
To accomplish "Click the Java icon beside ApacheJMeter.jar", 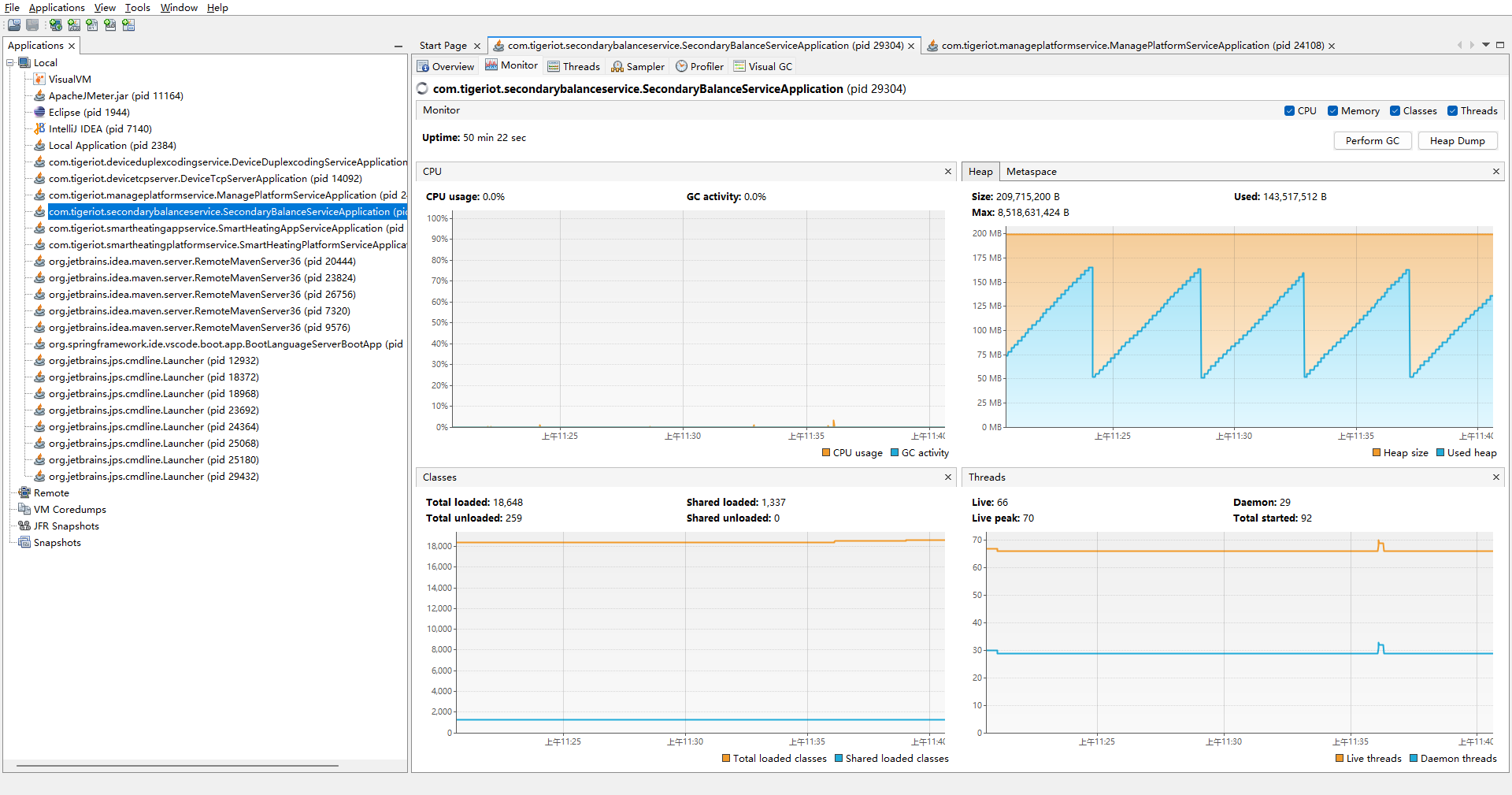I will [x=39, y=96].
